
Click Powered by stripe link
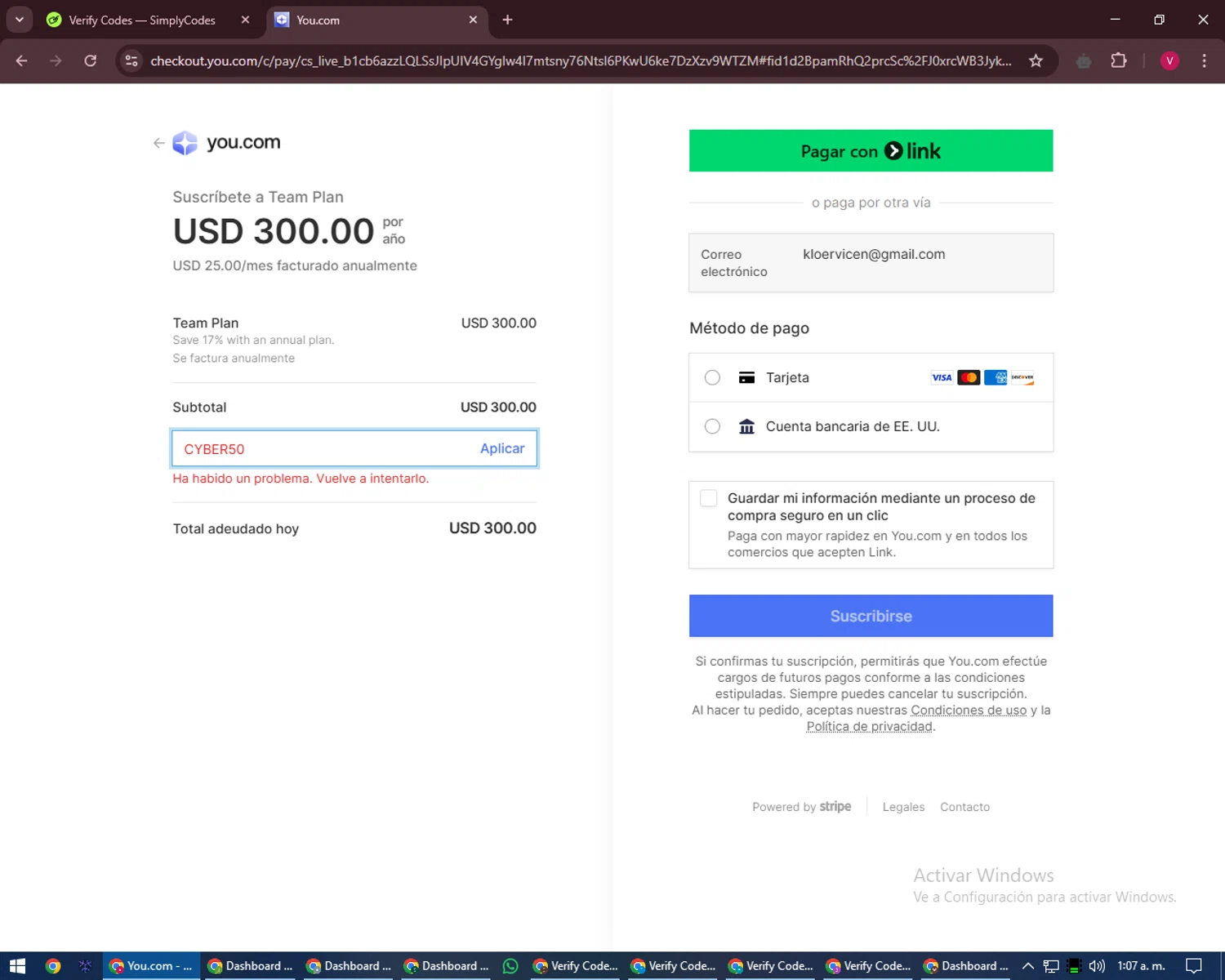pyautogui.click(x=801, y=807)
